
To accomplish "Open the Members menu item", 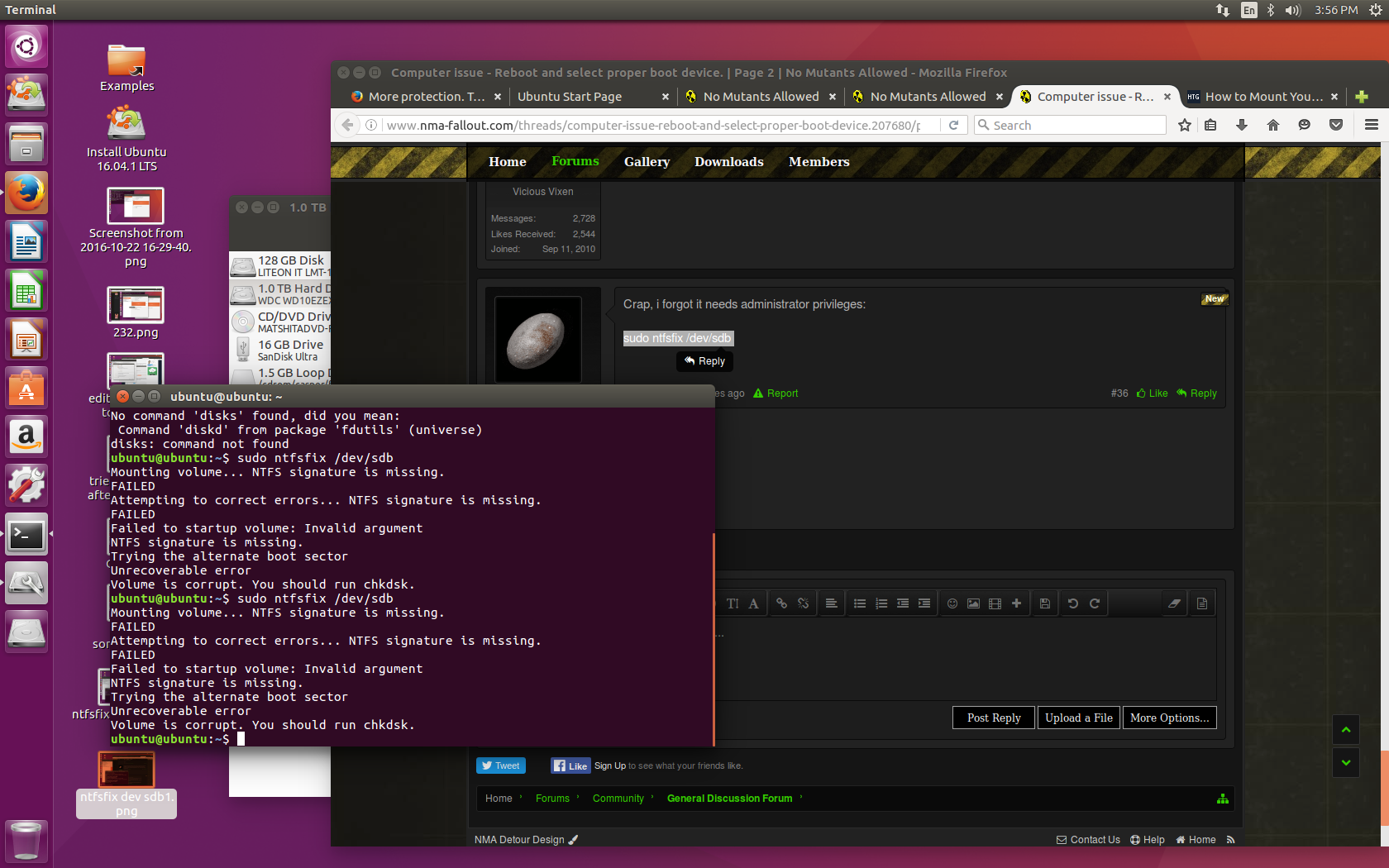I will pyautogui.click(x=819, y=162).
